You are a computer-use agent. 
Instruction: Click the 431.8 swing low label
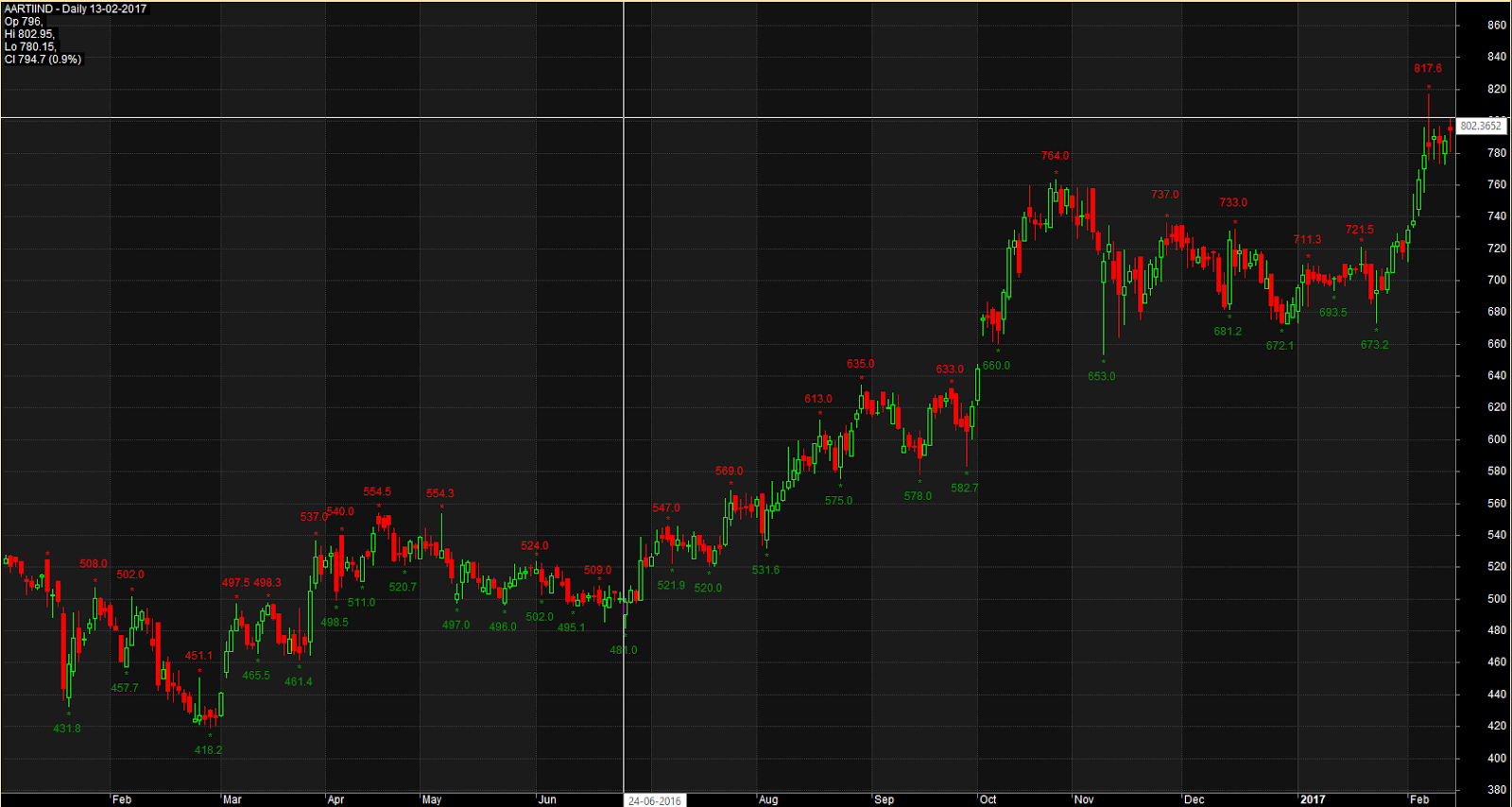coord(67,729)
